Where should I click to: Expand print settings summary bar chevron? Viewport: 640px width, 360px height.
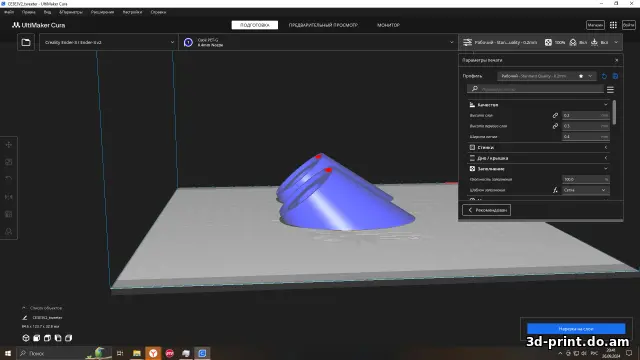616,42
